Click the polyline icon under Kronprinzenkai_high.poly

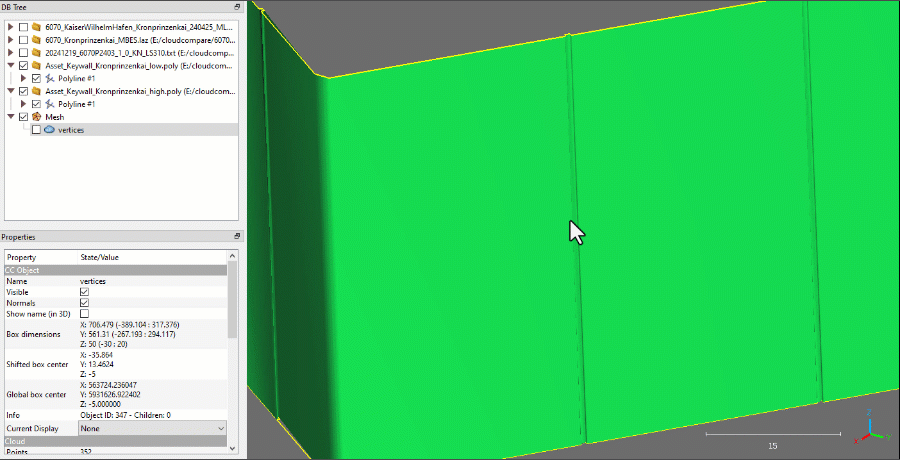coord(50,104)
